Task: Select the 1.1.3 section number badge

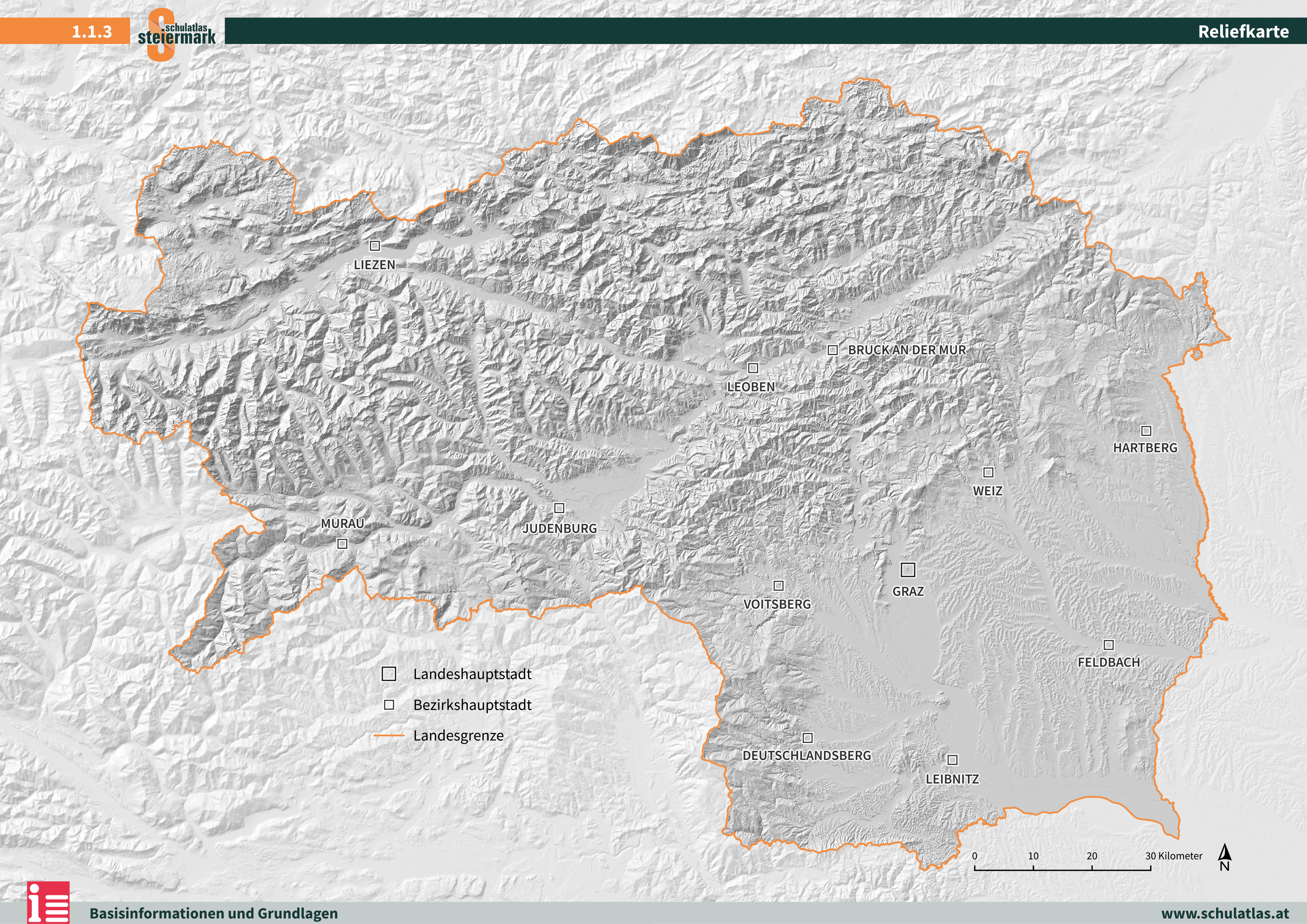Action: 93,32
